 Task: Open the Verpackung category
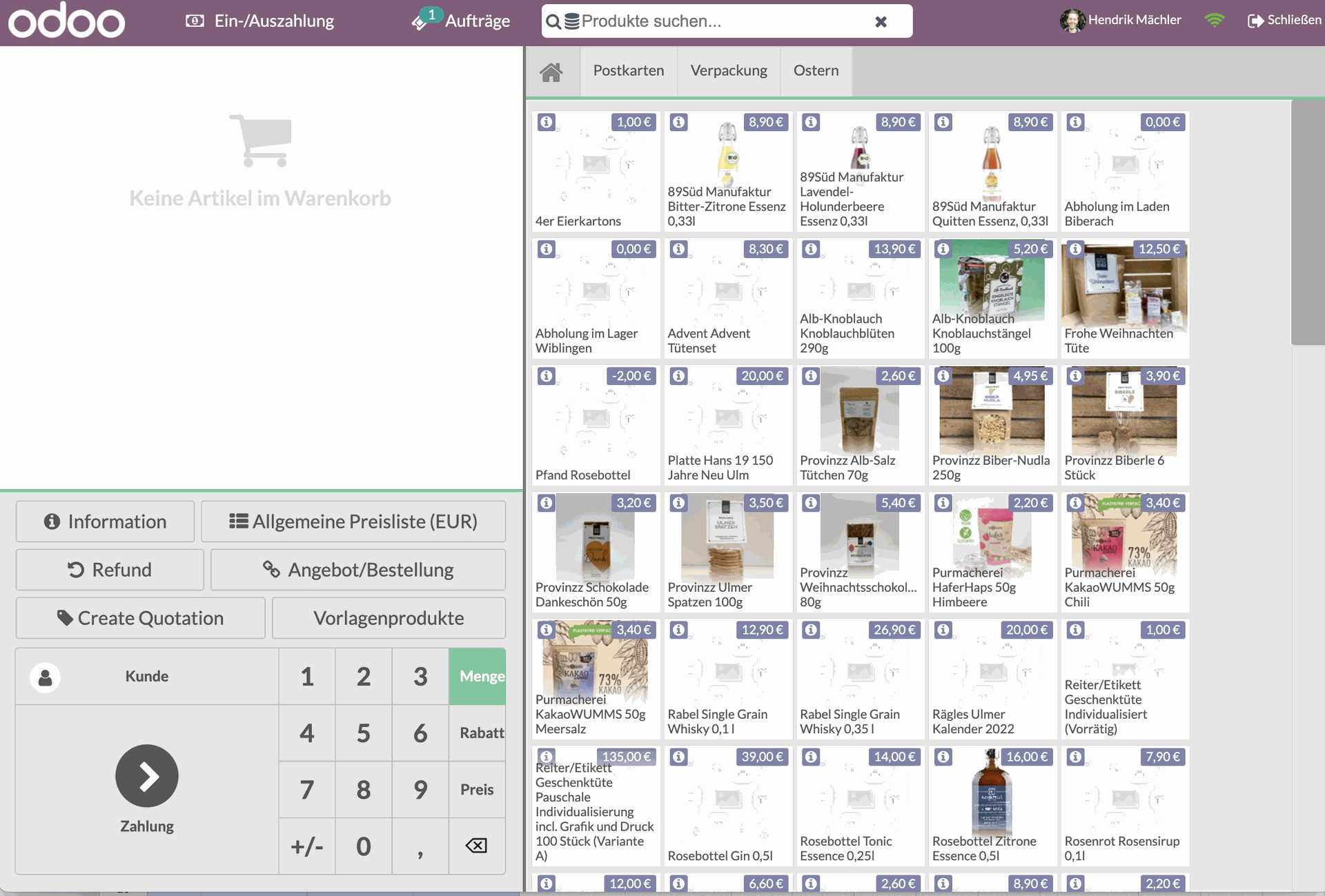click(729, 71)
